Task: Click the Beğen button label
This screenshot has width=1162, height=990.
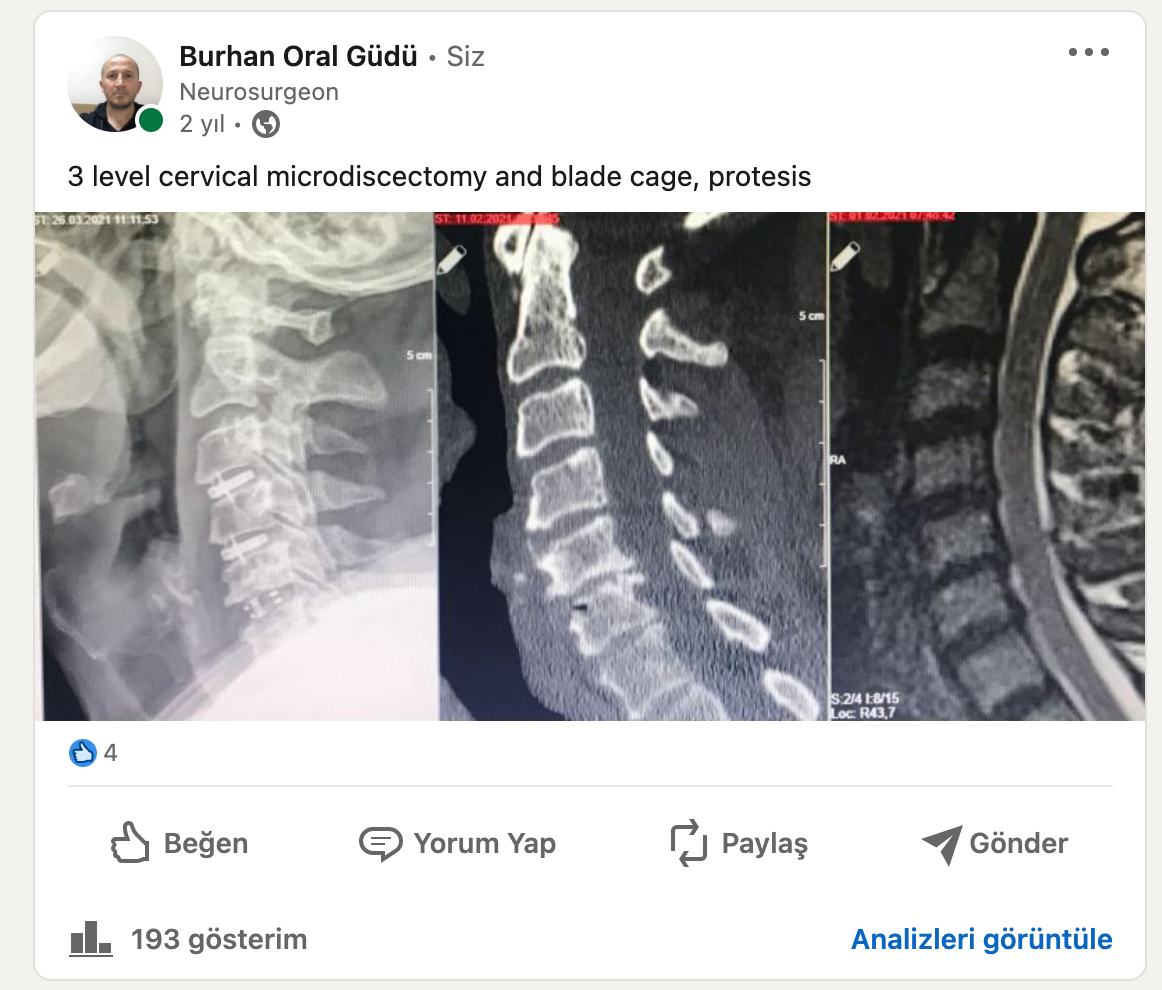Action: point(206,843)
